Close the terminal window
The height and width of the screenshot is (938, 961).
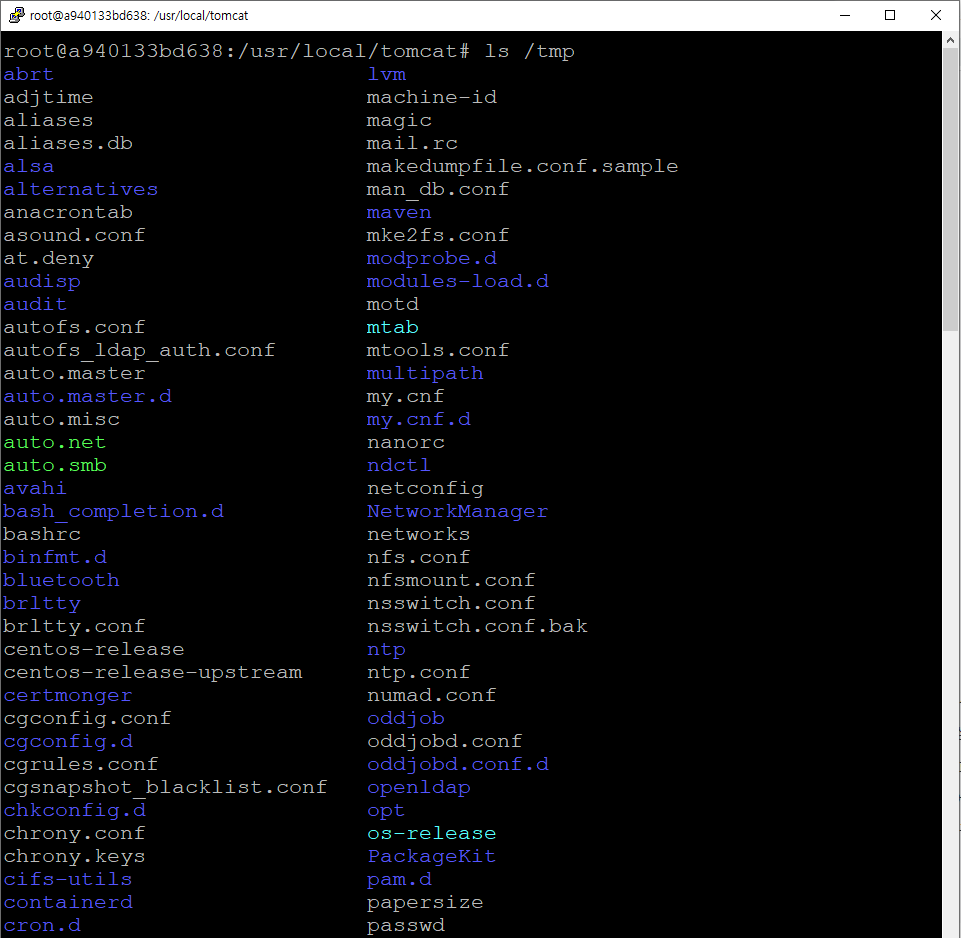[x=935, y=15]
